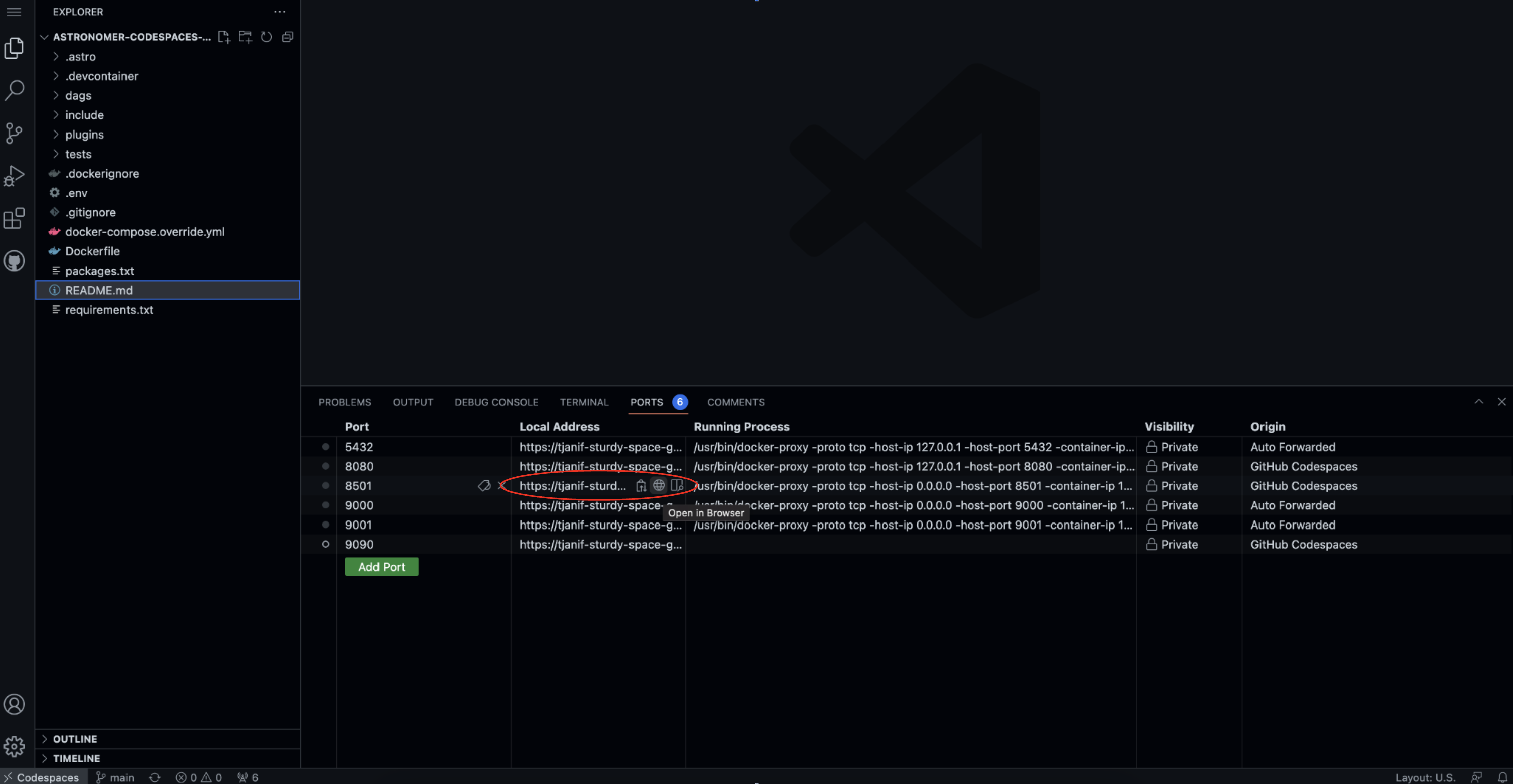The height and width of the screenshot is (784, 1513).
Task: Open the Source Control view
Action: [x=14, y=133]
